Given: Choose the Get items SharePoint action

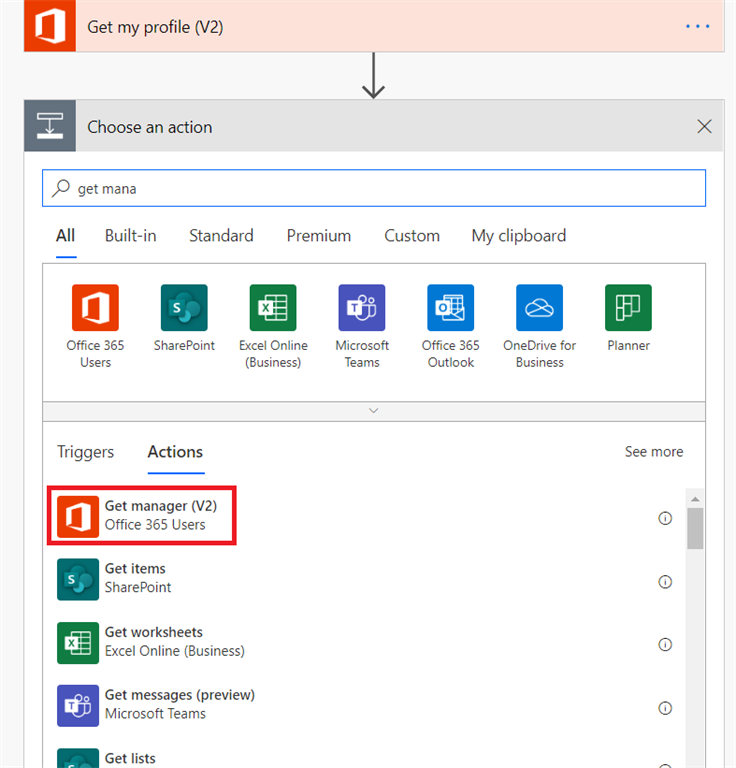Looking at the screenshot, I should pyautogui.click(x=363, y=579).
